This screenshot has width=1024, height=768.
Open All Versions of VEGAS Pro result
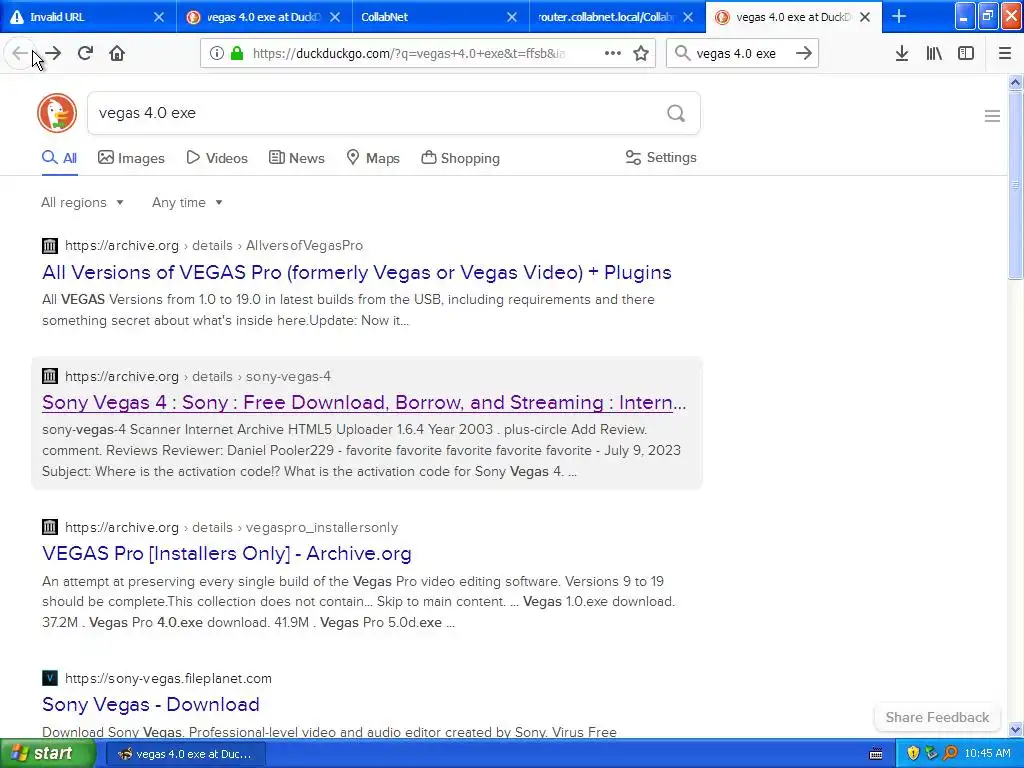357,272
